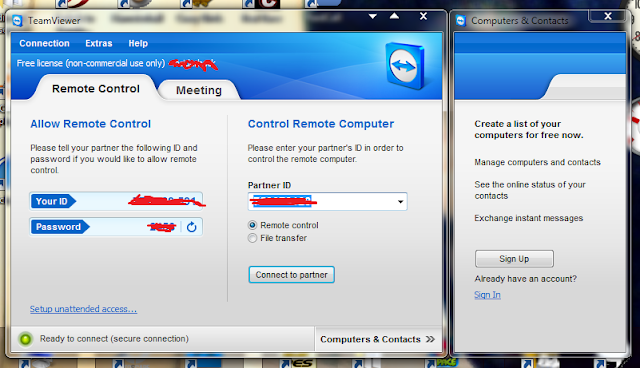Close the Computers & Contacts window
This screenshot has width=640, height=368.
click(x=608, y=16)
